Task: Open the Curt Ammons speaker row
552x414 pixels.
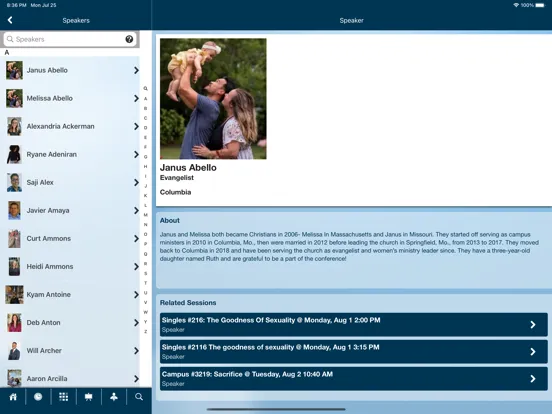Action: (x=71, y=238)
